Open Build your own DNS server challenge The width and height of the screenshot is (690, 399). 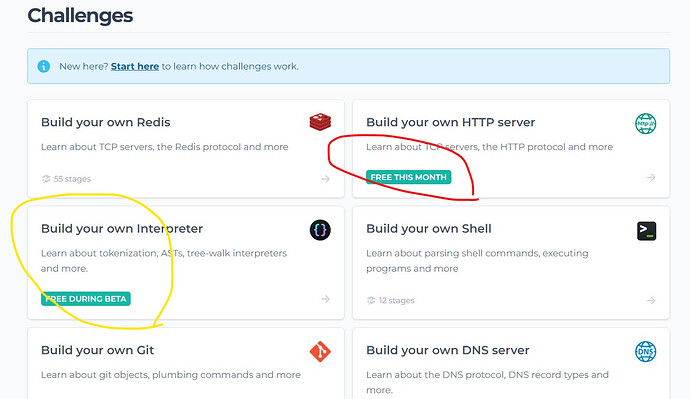click(x=448, y=350)
